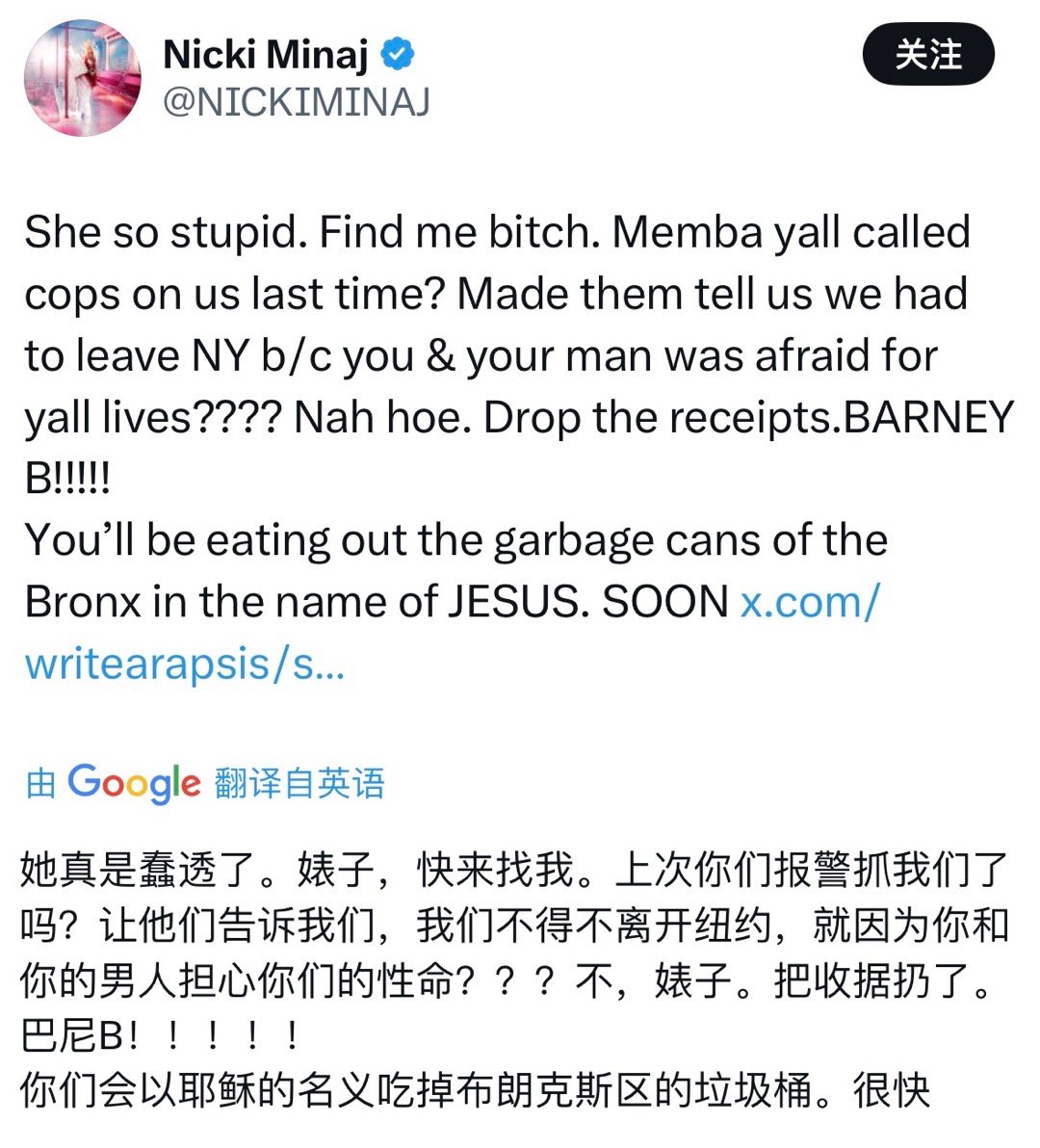Click the final translated line ending 很快
Image resolution: width=1040 pixels, height=1148 pixels.
click(474, 1091)
